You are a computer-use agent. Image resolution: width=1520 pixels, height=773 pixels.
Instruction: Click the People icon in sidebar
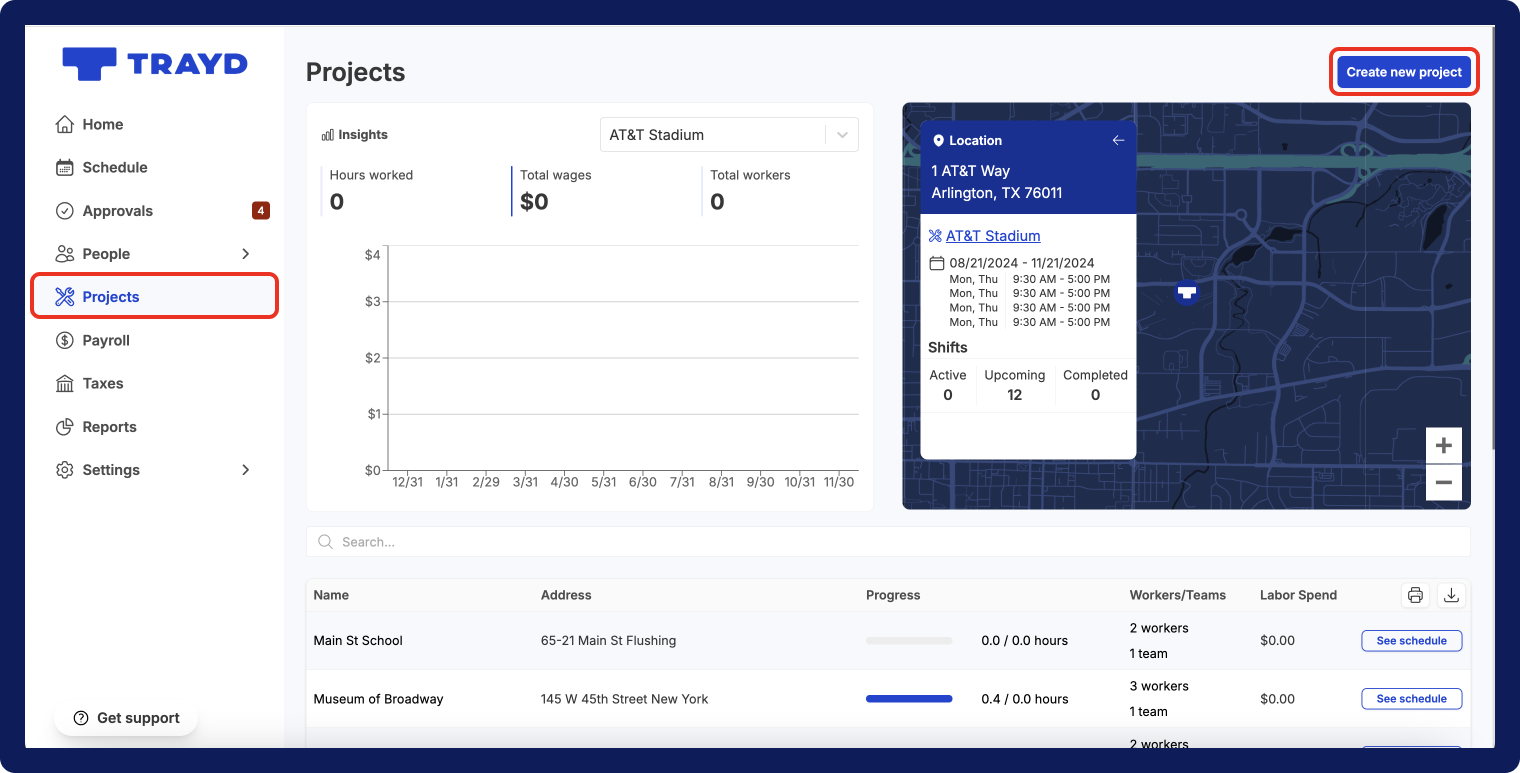click(x=65, y=254)
